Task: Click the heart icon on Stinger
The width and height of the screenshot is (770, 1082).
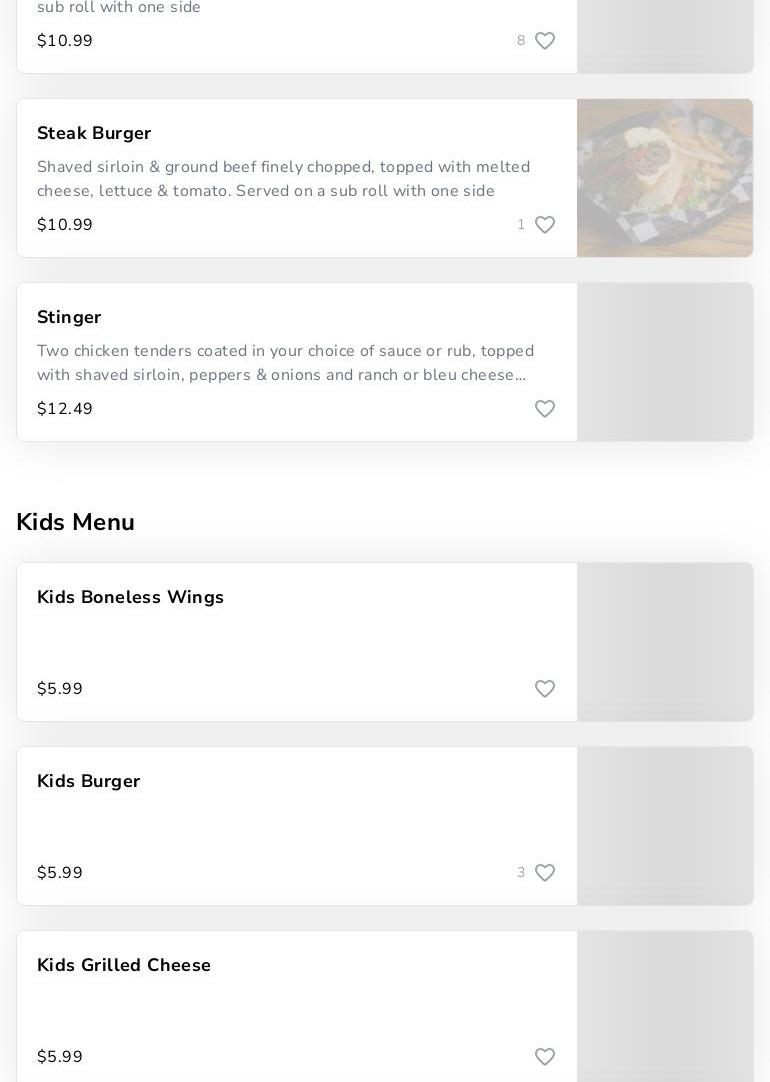Action: [x=545, y=409]
